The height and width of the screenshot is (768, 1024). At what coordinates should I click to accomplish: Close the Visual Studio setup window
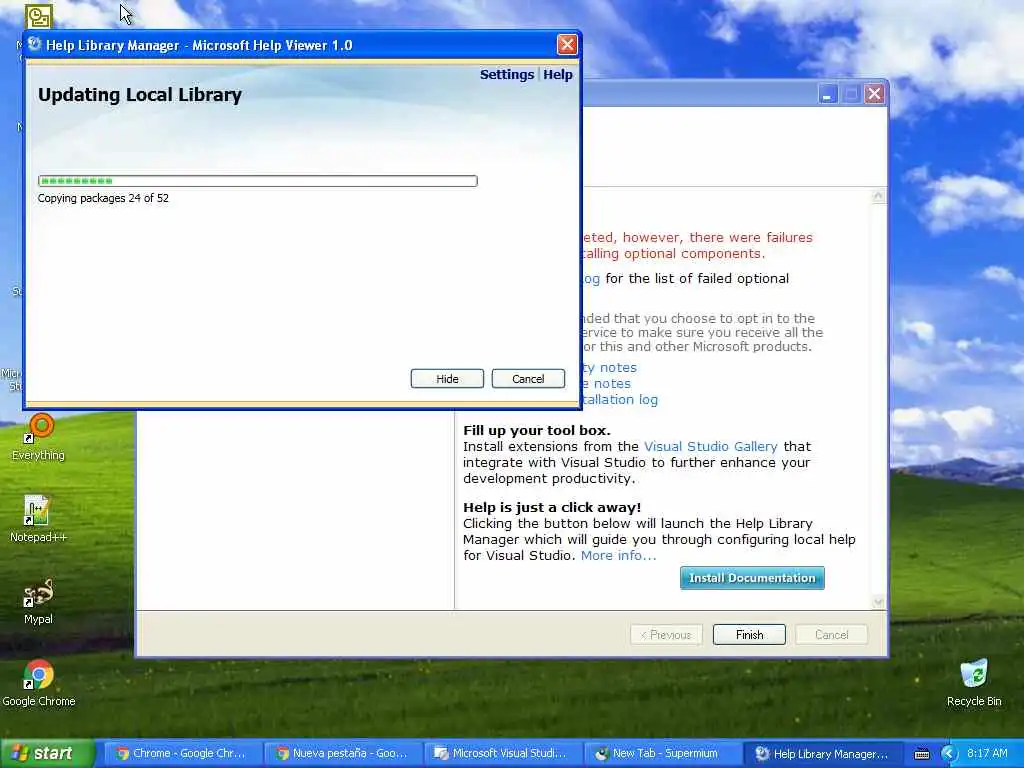874,95
